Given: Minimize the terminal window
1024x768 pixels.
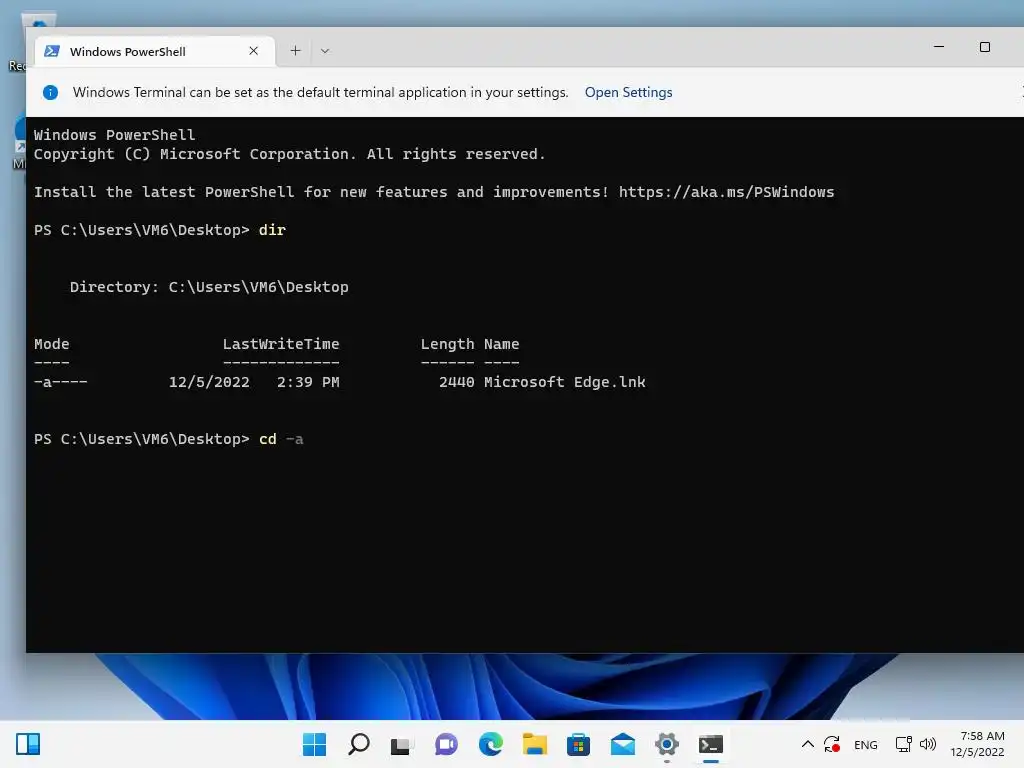Looking at the screenshot, I should [x=938, y=47].
